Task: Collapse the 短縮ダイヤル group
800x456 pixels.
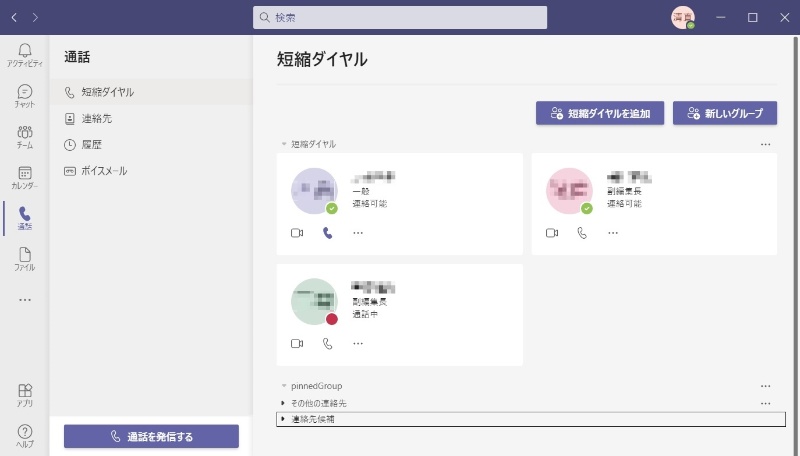Action: 284,144
